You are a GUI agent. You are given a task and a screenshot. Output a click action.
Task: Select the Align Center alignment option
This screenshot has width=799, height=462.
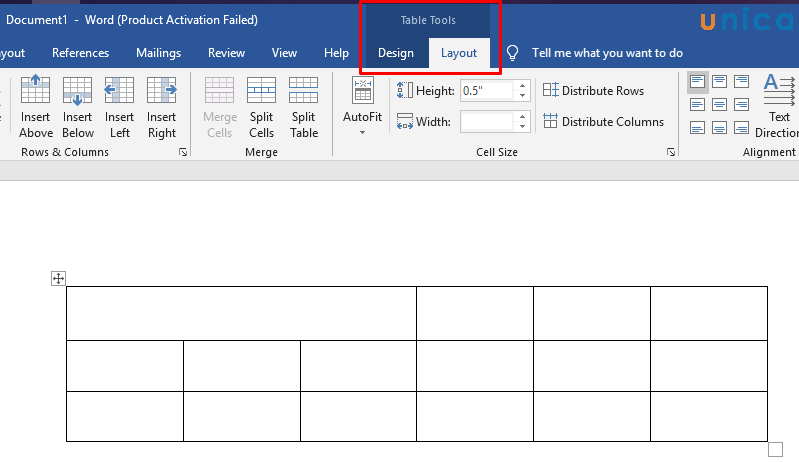pos(719,104)
